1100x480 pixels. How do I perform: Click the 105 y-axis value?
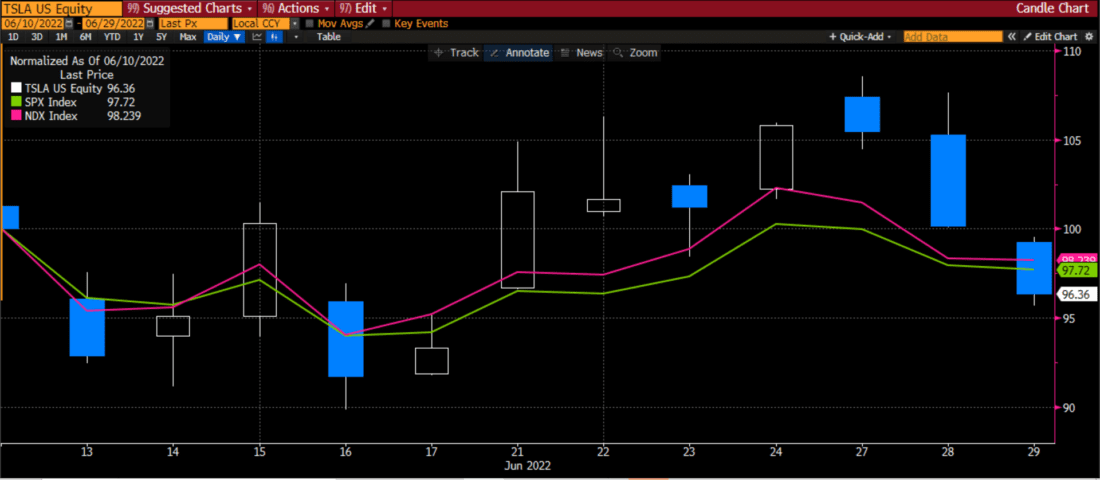pos(1073,140)
